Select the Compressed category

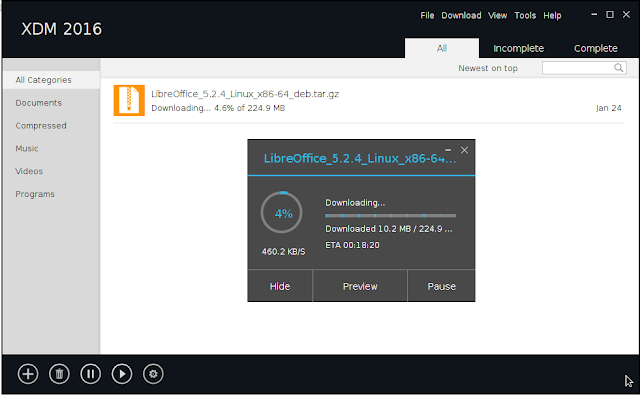point(41,125)
